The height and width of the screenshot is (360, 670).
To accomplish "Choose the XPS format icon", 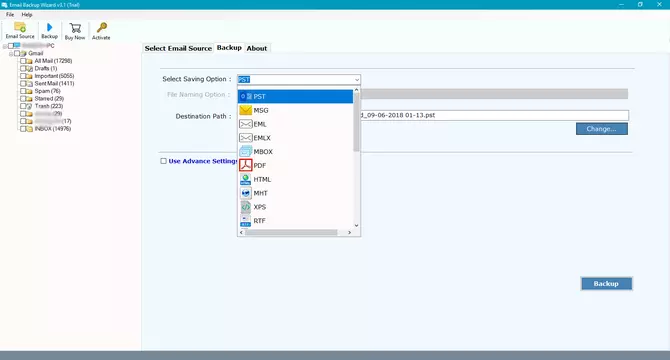I will 246,207.
